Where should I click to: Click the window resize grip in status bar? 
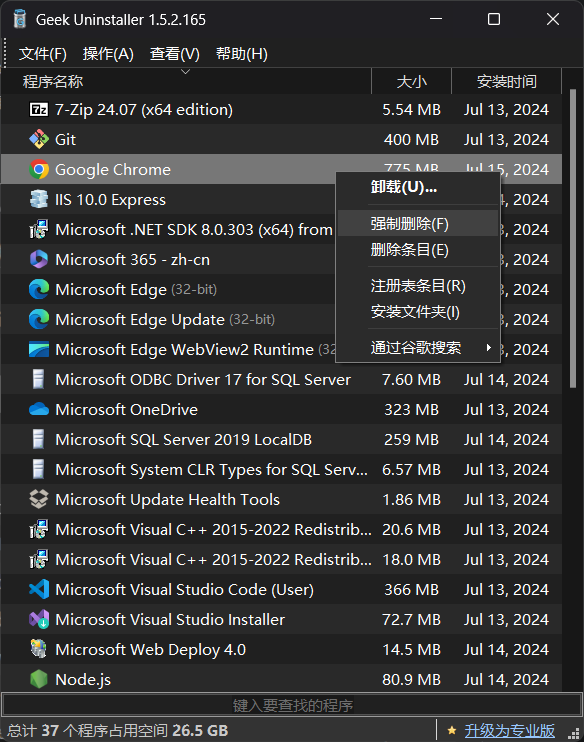click(574, 734)
